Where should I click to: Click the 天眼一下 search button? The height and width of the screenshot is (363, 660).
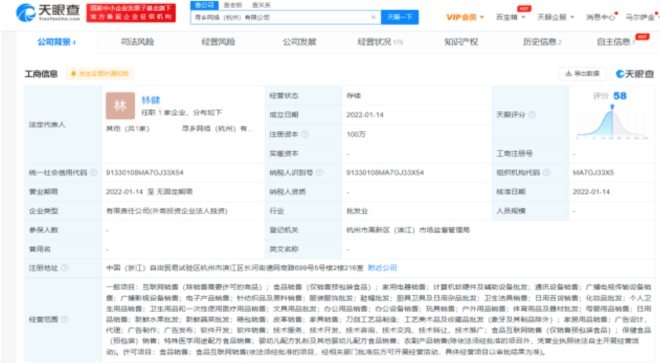click(400, 17)
